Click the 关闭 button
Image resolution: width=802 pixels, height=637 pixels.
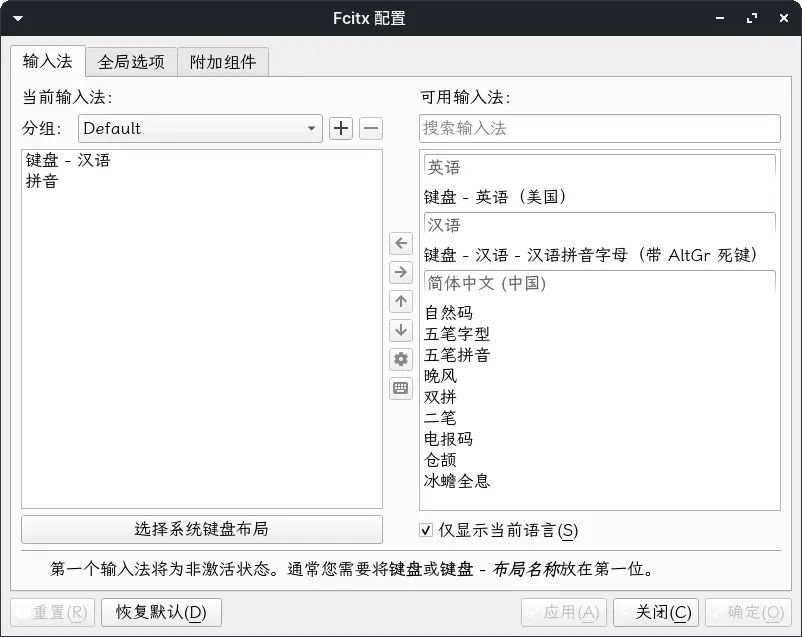656,612
